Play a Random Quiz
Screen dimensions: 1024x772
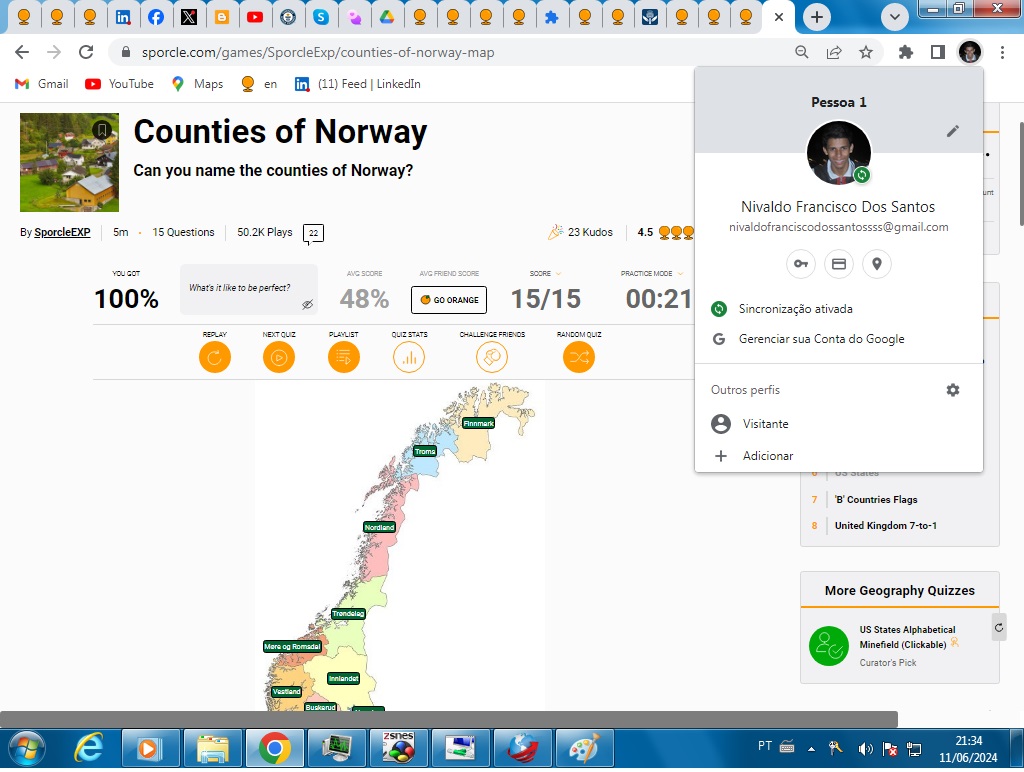point(578,356)
